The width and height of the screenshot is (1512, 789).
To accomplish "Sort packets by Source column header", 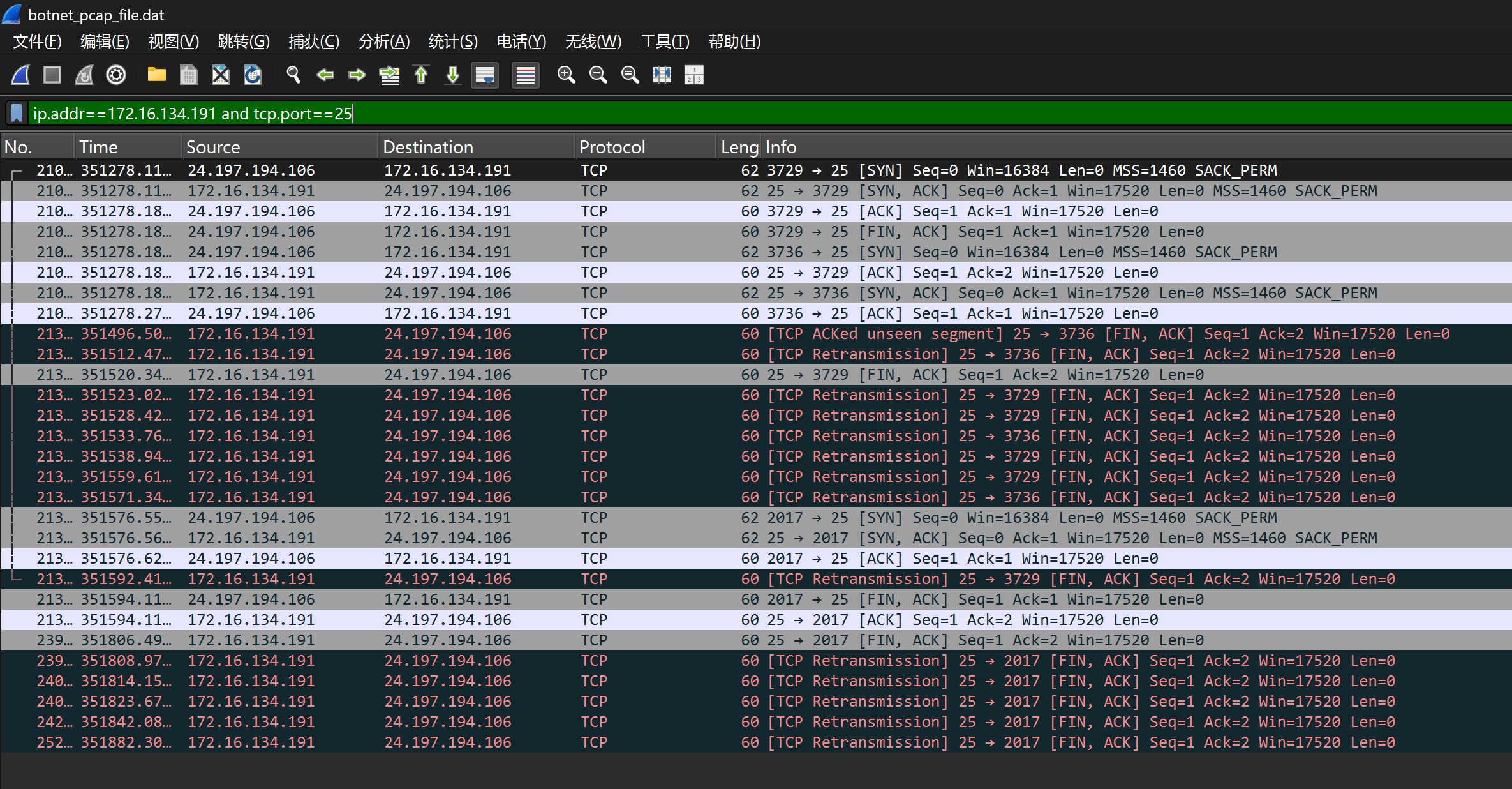I will (x=213, y=147).
